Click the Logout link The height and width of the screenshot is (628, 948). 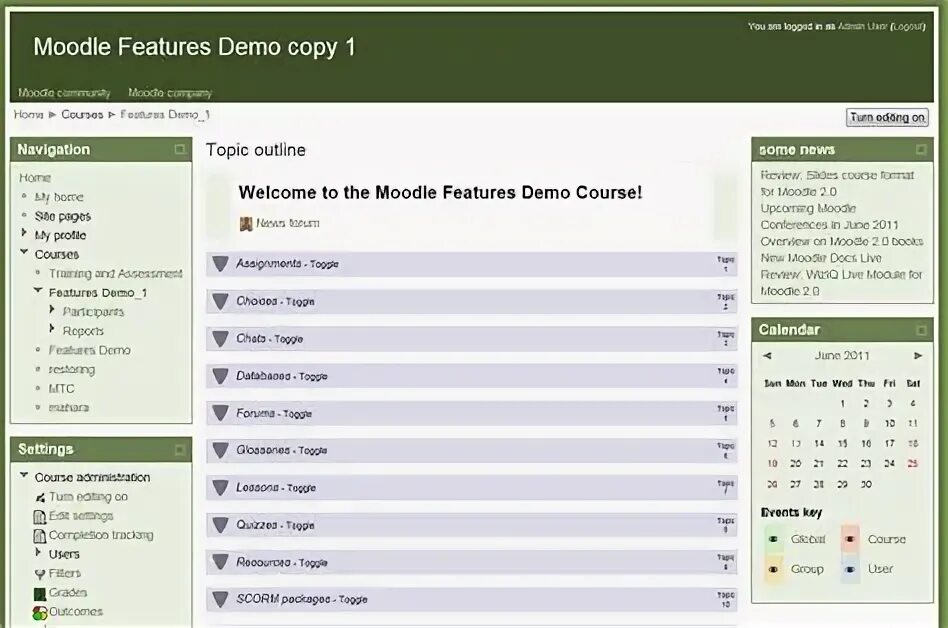908,27
